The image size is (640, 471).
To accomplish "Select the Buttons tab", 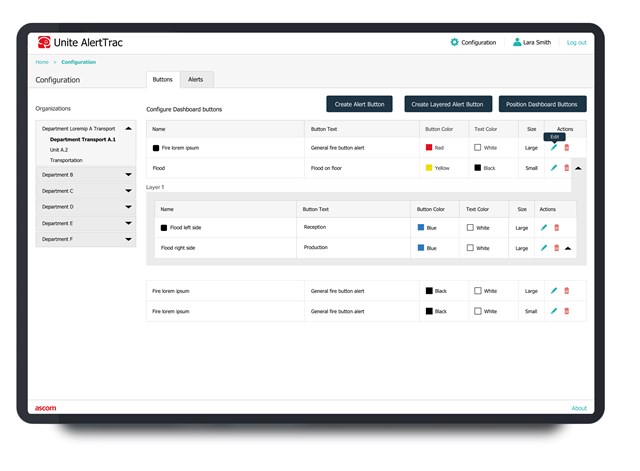I will click(163, 79).
